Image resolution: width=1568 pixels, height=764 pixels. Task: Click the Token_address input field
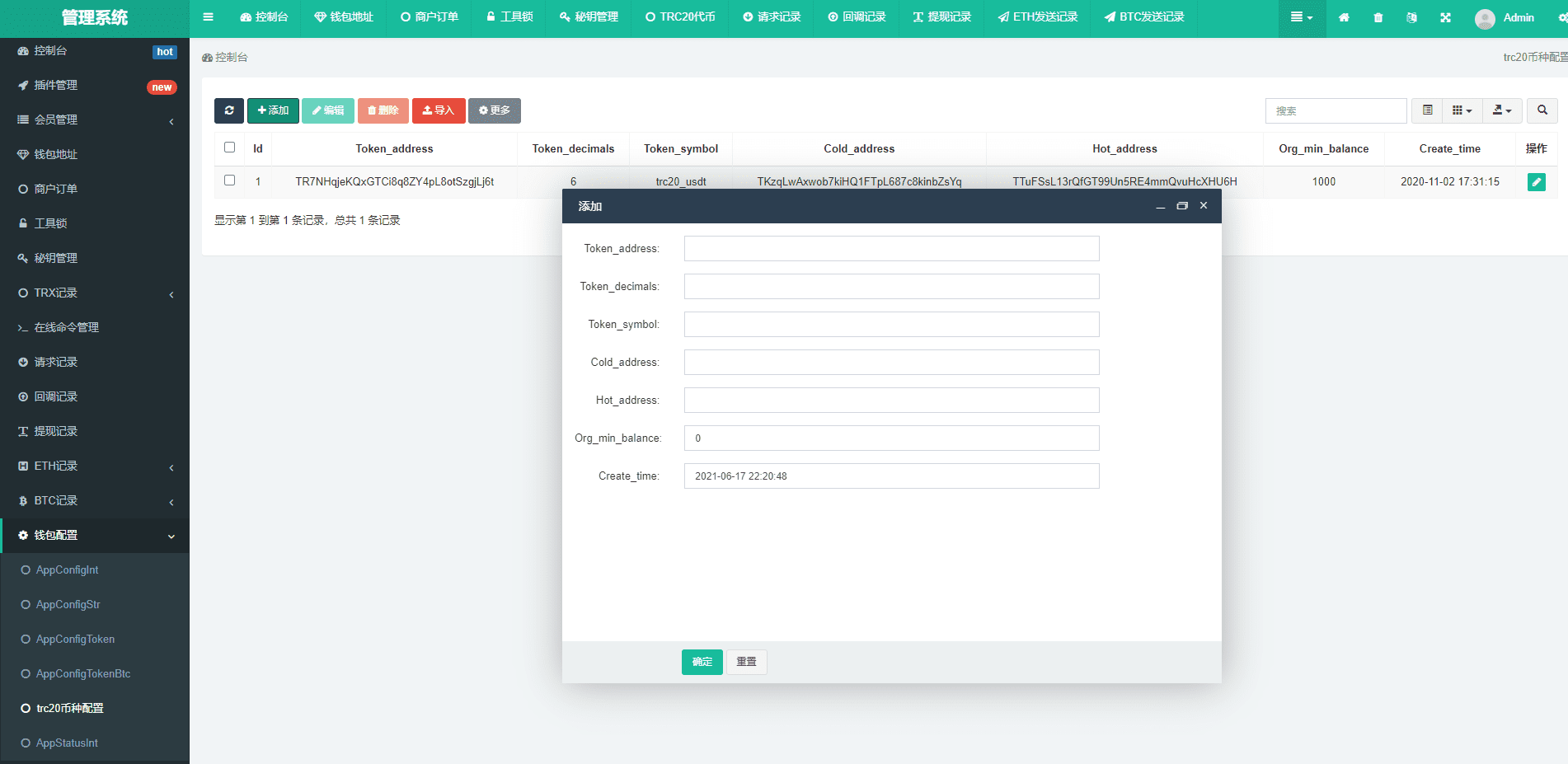(x=891, y=249)
